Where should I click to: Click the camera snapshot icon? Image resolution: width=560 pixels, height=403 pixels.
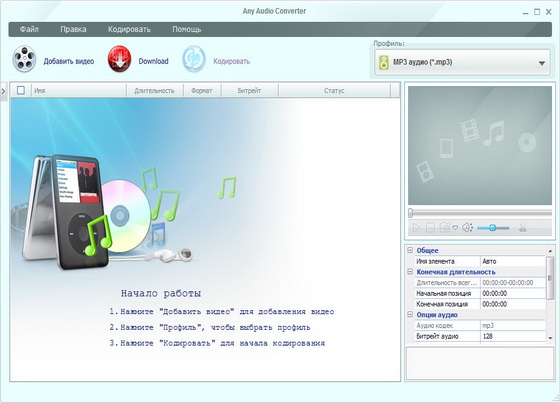click(x=445, y=227)
